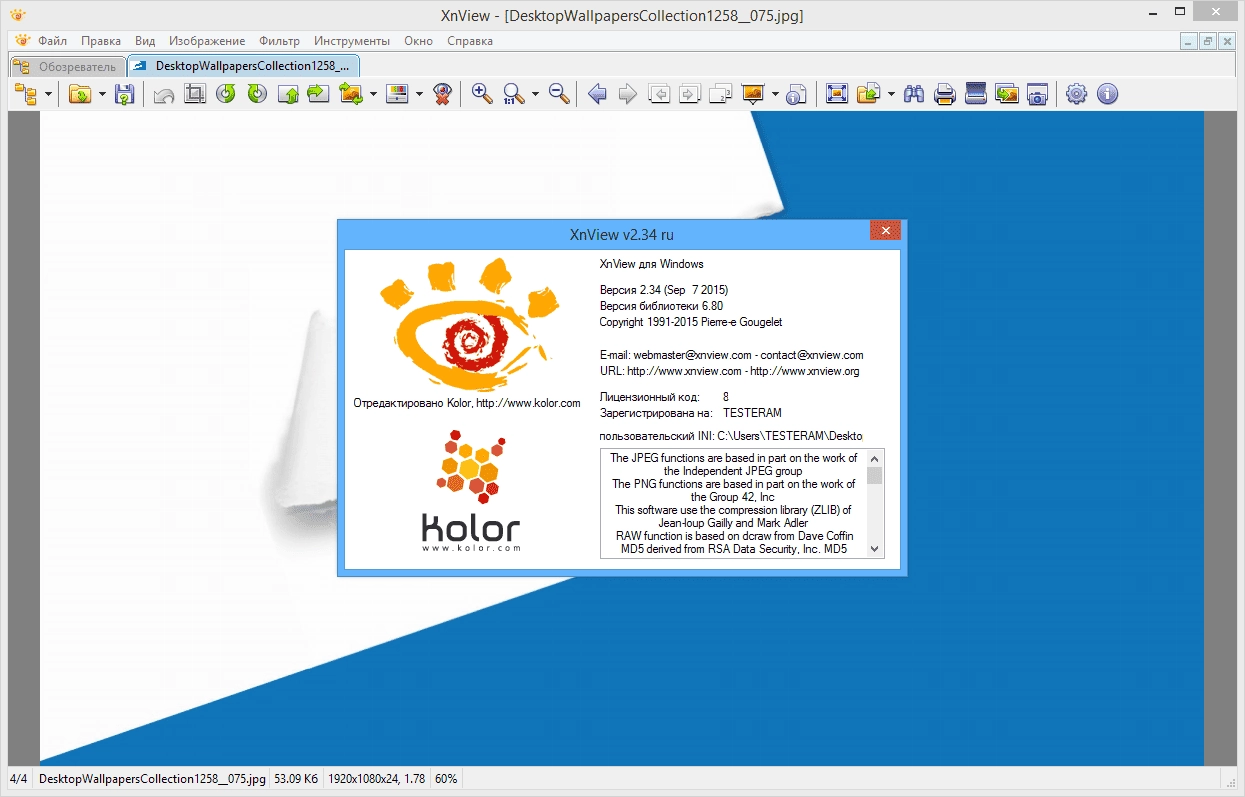Image resolution: width=1245 pixels, height=797 pixels.
Task: Switch to fullscreen view icon
Action: point(837,94)
